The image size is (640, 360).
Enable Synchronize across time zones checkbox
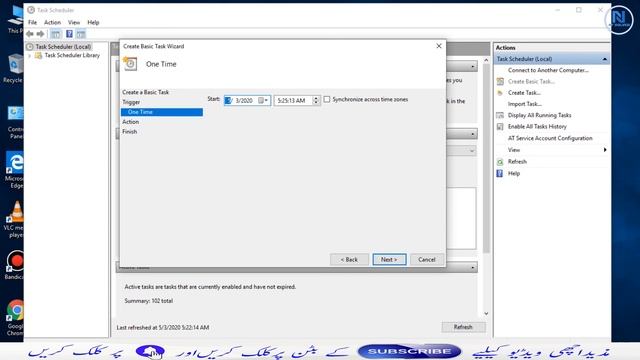[x=327, y=99]
